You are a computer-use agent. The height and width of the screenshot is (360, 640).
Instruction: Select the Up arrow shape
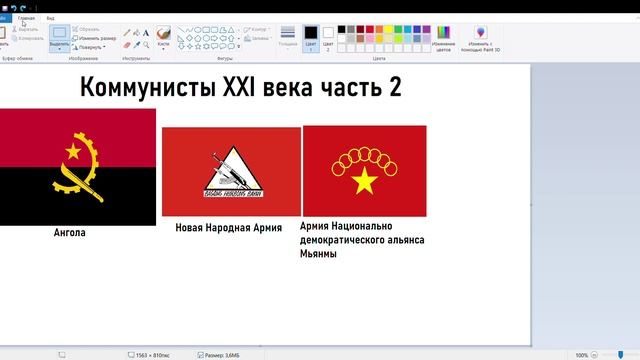coord(231,38)
